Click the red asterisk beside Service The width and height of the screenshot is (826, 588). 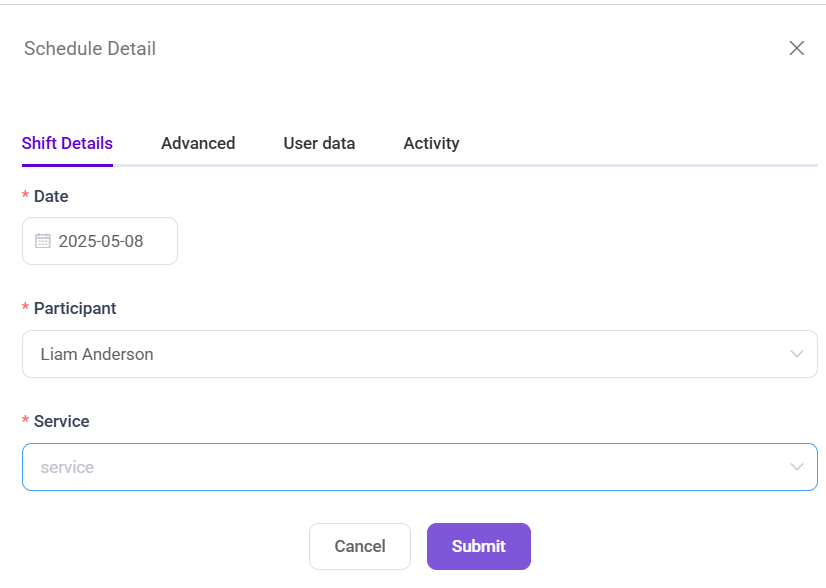pos(25,423)
